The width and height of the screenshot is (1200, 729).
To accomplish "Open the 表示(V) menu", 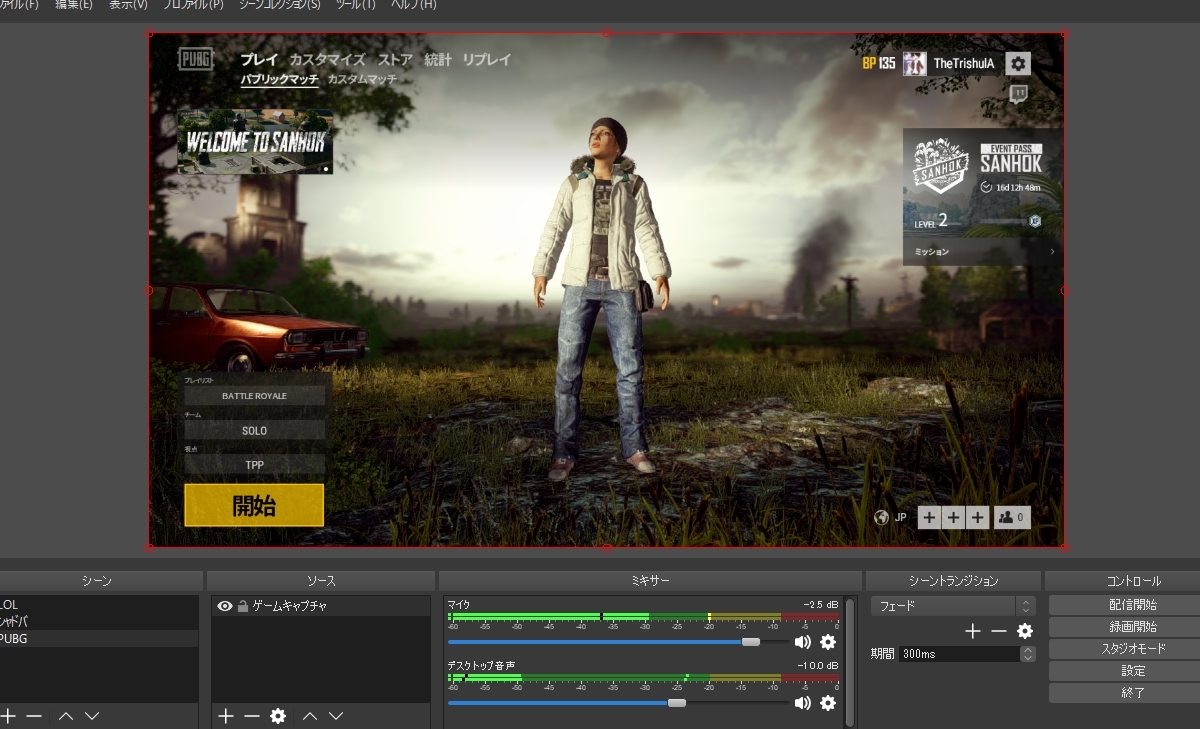I will [128, 5].
